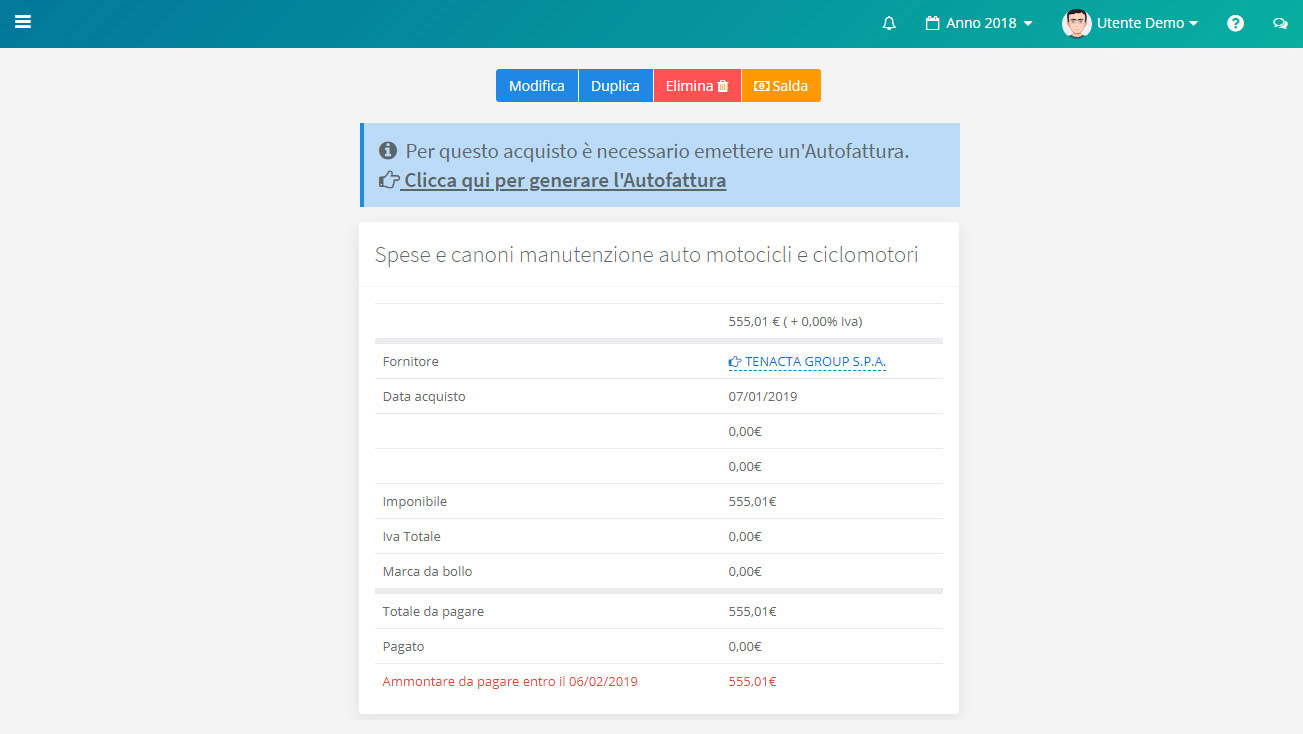
Task: Open help via question mark icon
Action: (x=1235, y=23)
